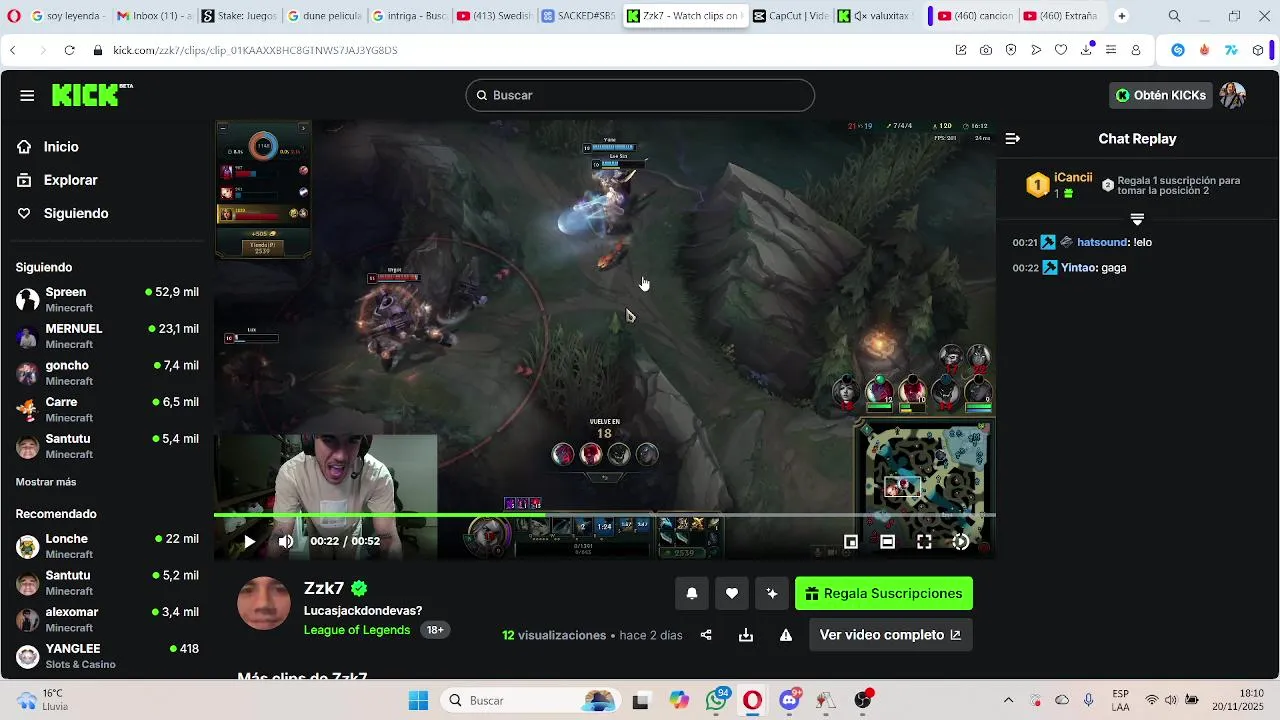Open MERNUEL channel in sidebar

click(107, 336)
